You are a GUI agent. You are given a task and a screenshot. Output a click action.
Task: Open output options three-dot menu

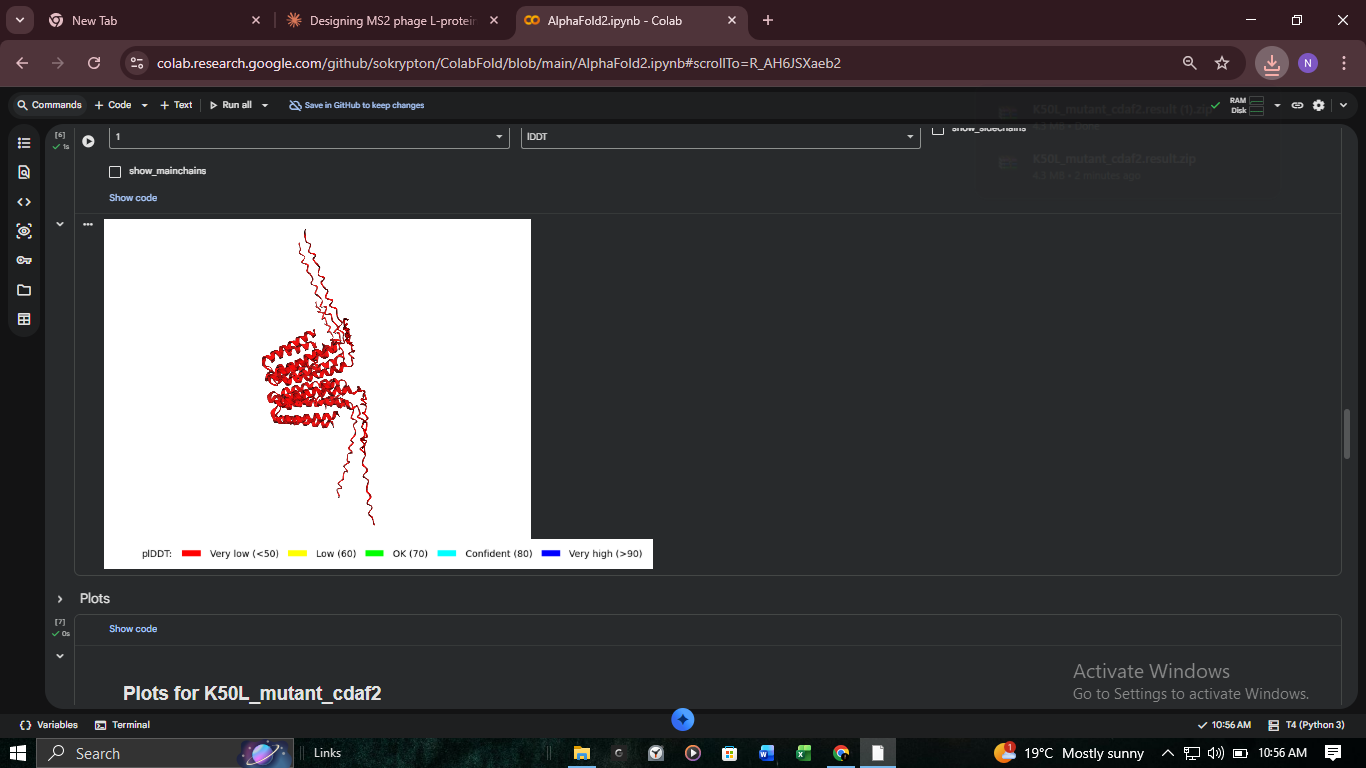(x=88, y=225)
